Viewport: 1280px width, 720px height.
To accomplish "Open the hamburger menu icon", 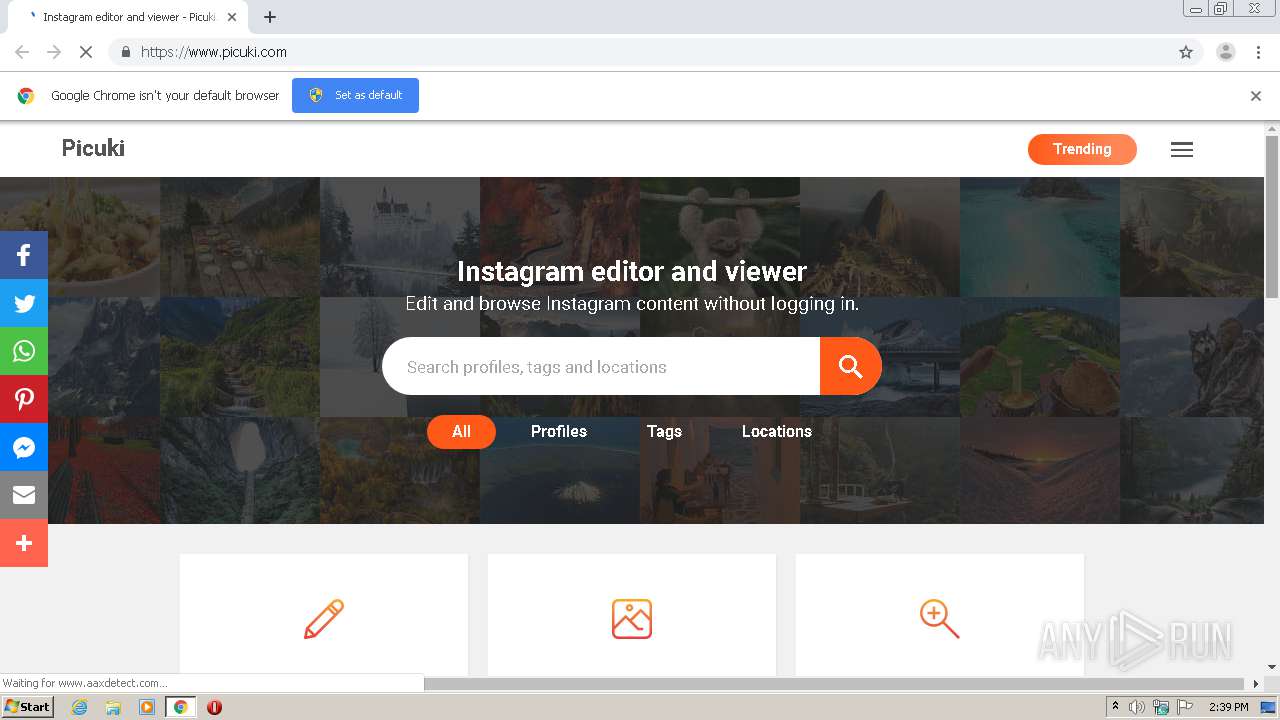I will 1182,150.
